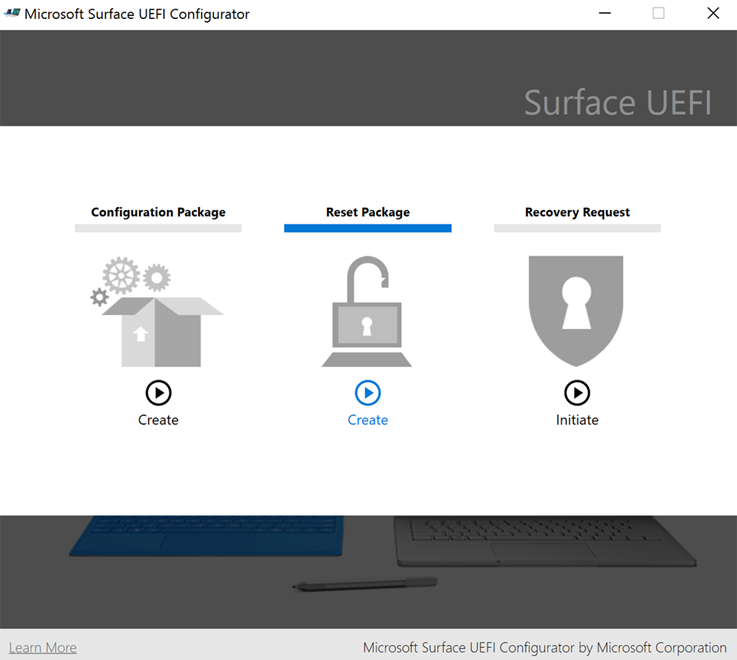The image size is (737, 660).
Task: Click the blue Create label for Reset Package
Action: 368,420
